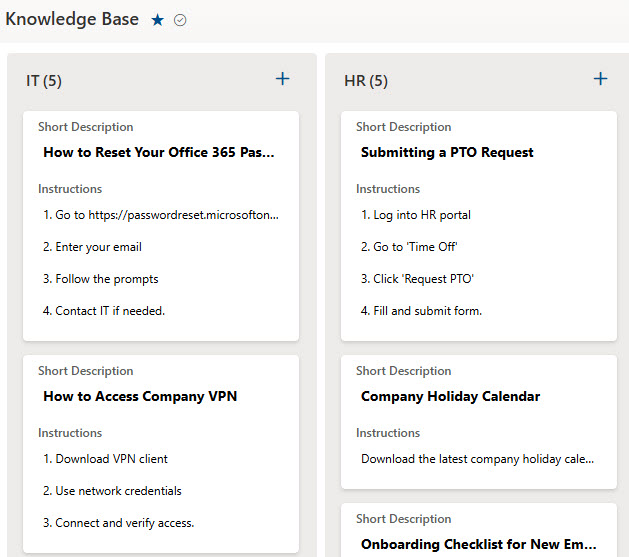629x557 pixels.
Task: Open Submitting a PTO Request card
Action: 479,226
